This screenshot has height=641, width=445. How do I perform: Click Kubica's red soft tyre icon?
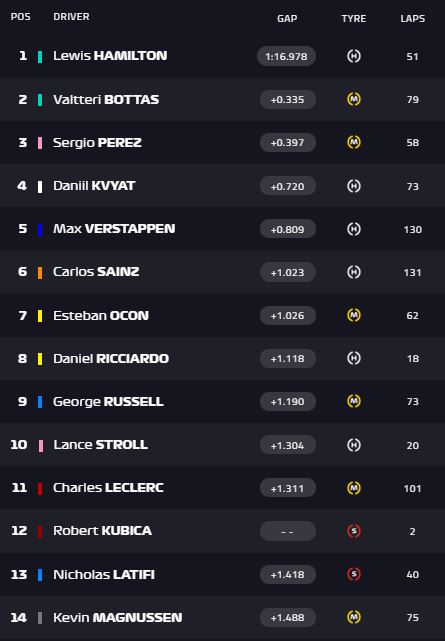(x=354, y=531)
